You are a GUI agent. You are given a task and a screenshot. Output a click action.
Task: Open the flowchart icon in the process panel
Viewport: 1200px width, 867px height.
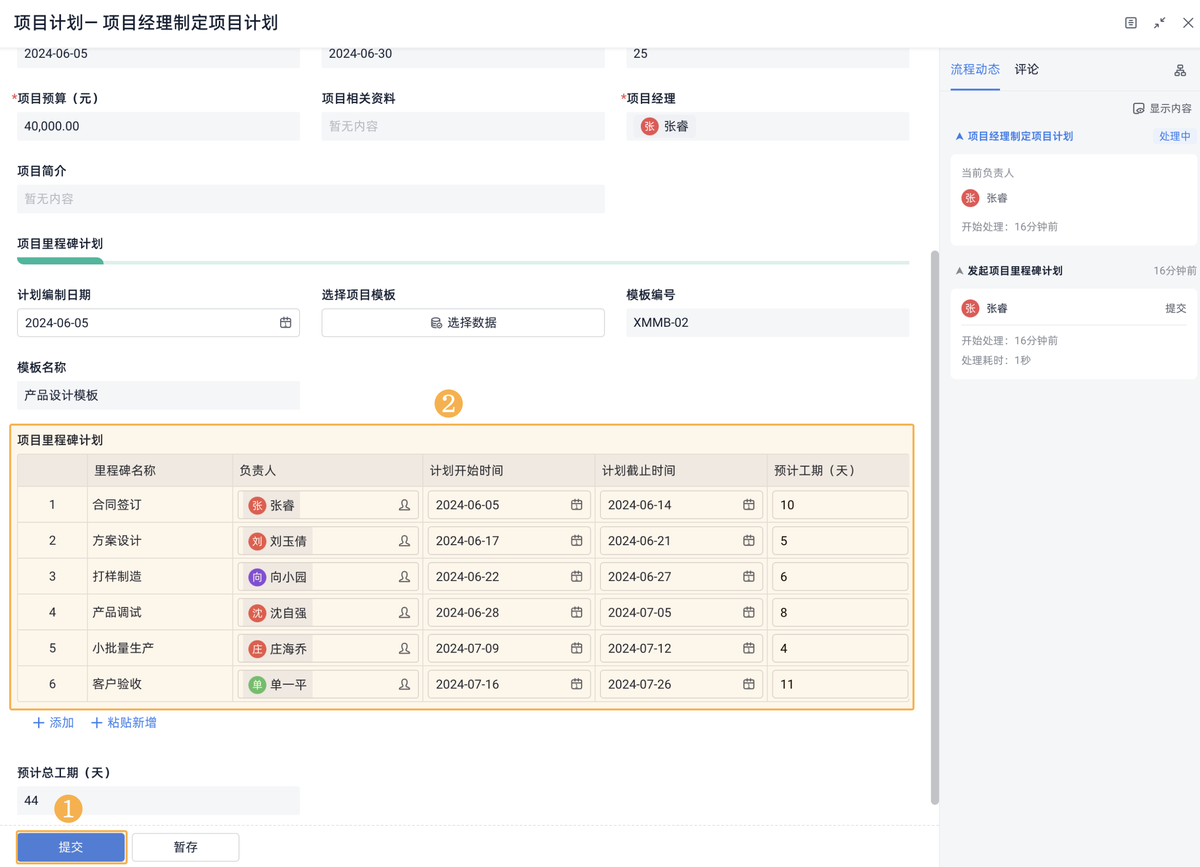point(1180,69)
